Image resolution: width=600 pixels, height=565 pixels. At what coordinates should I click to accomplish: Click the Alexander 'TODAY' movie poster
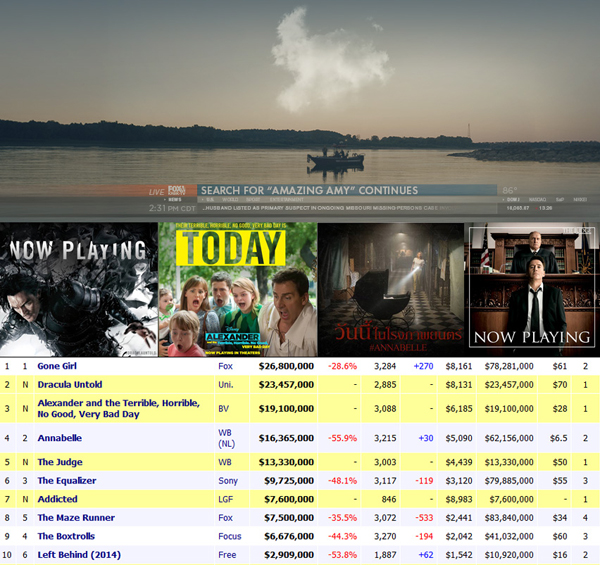click(x=238, y=289)
